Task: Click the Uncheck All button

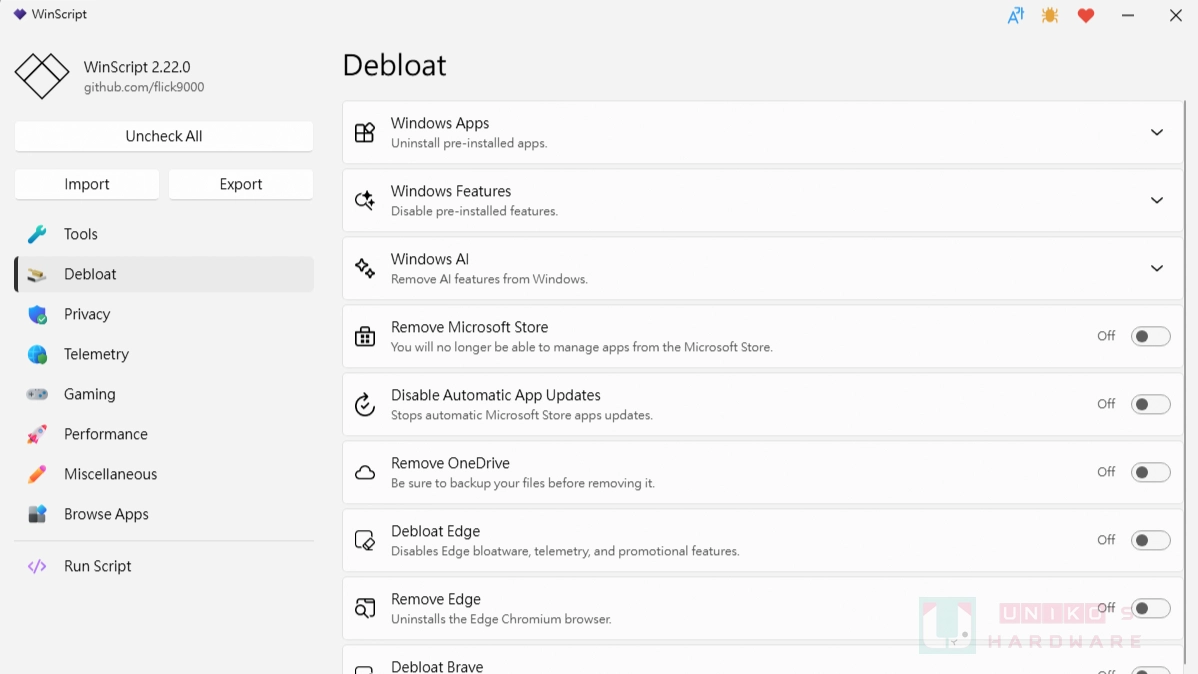Action: (164, 136)
